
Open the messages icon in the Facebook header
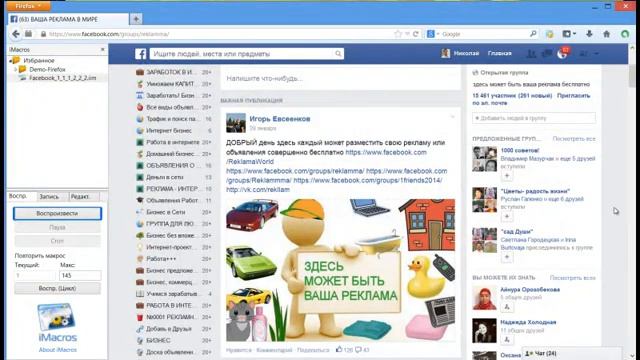(547, 53)
